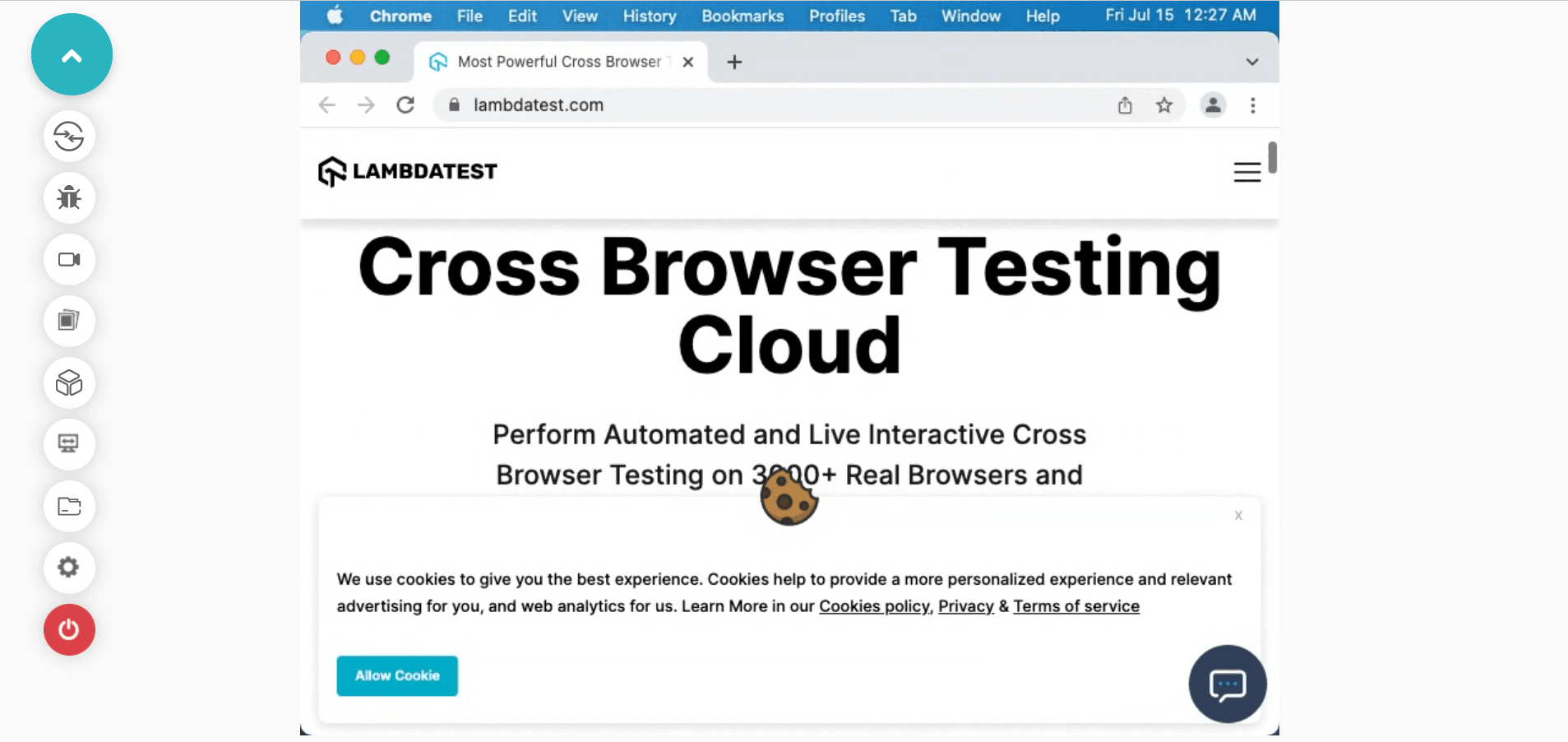This screenshot has width=1568, height=742.
Task: Open the Chrome menu in menu bar
Action: (x=400, y=16)
